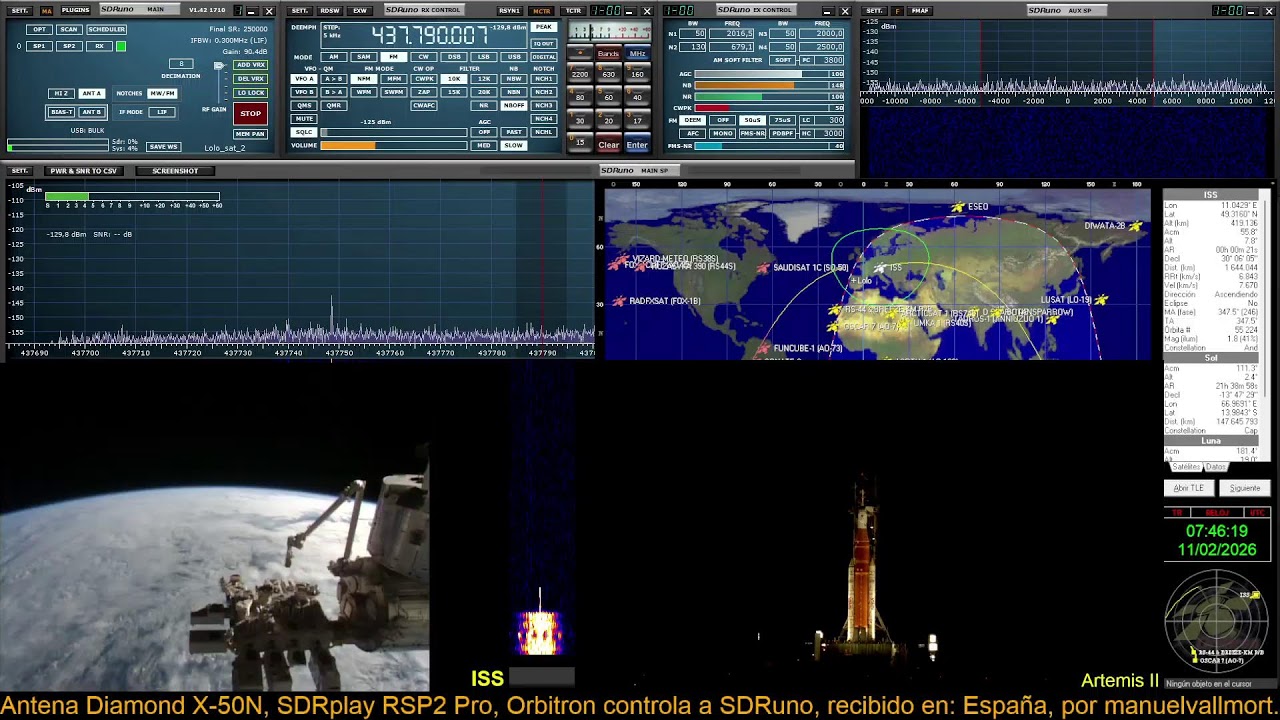
Task: Click the N1 FREQ field 2016,5
Action: [x=732, y=33]
